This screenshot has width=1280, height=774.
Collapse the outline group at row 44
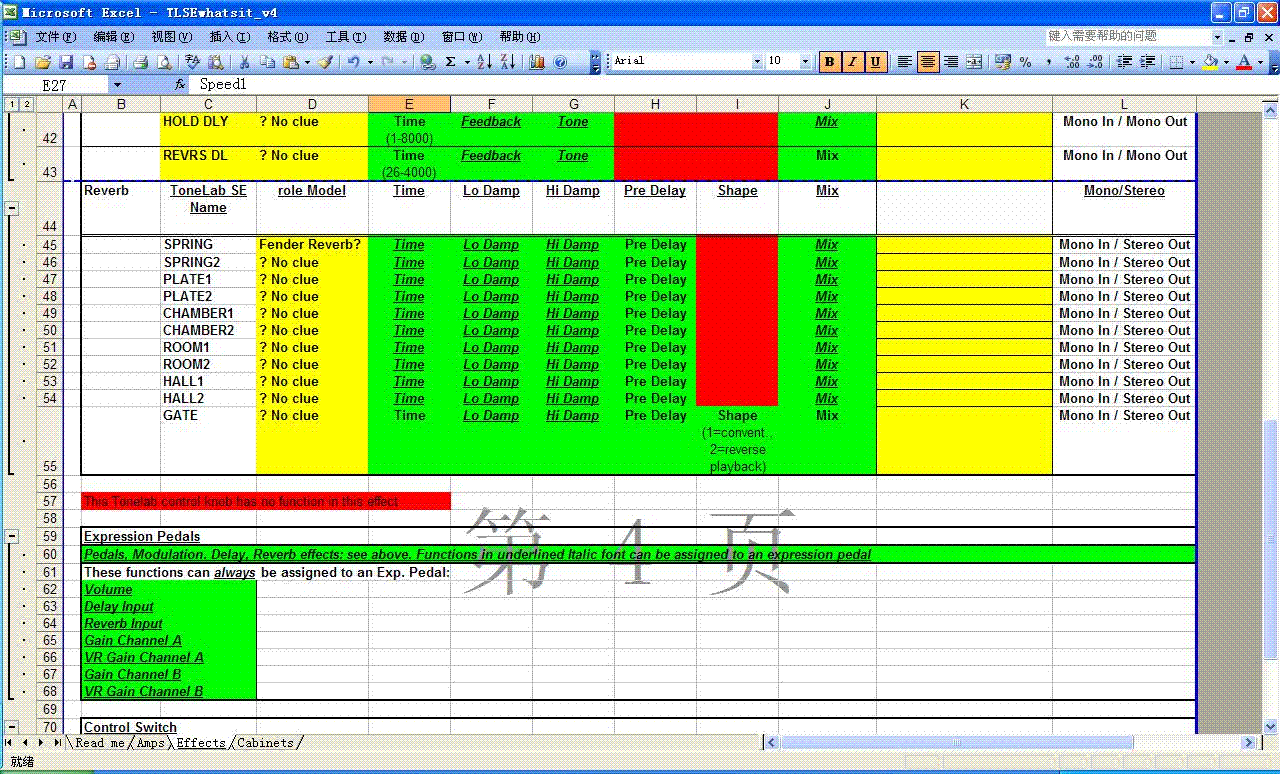pos(12,209)
